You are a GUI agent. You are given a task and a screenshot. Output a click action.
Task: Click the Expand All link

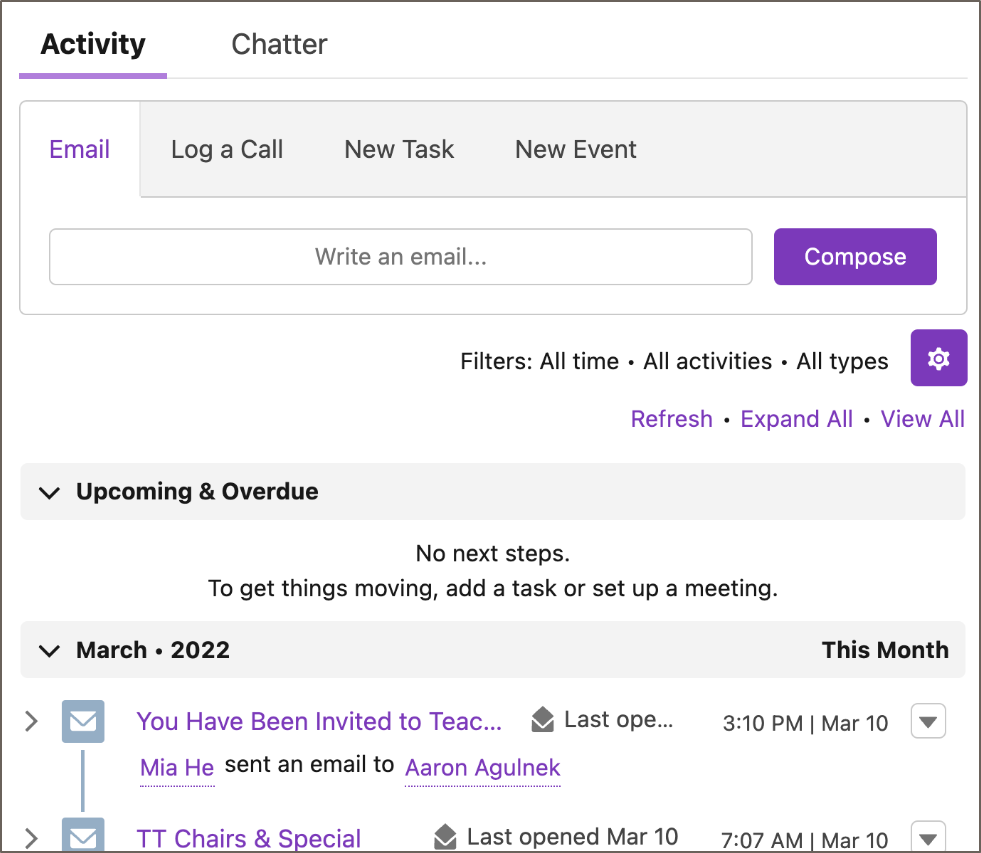click(x=796, y=419)
